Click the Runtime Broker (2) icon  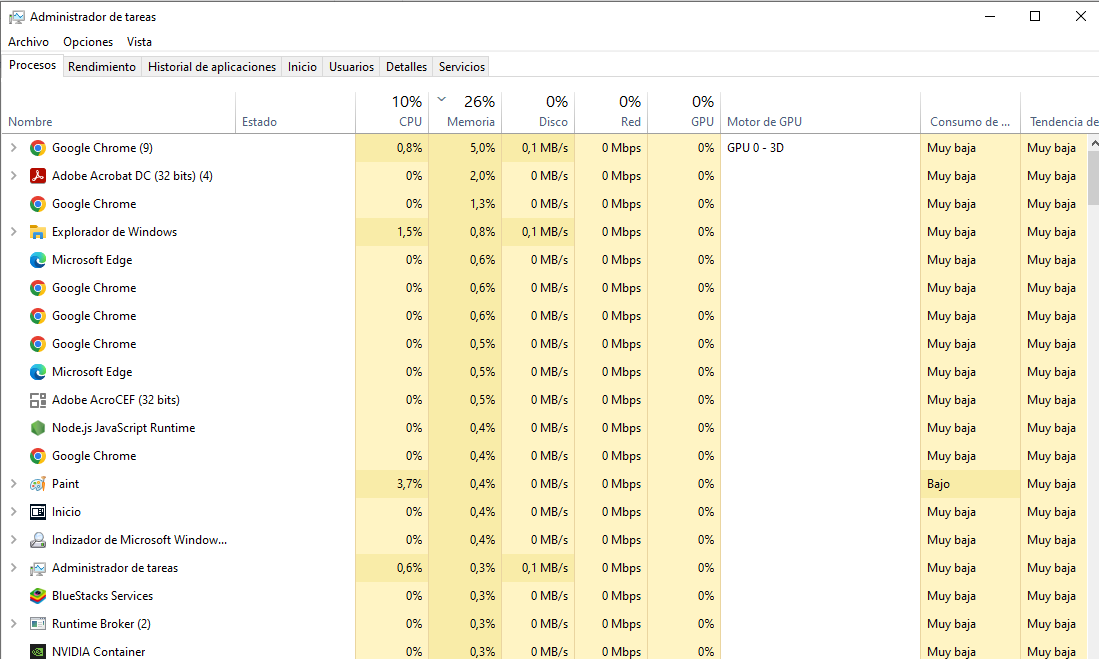(38, 624)
